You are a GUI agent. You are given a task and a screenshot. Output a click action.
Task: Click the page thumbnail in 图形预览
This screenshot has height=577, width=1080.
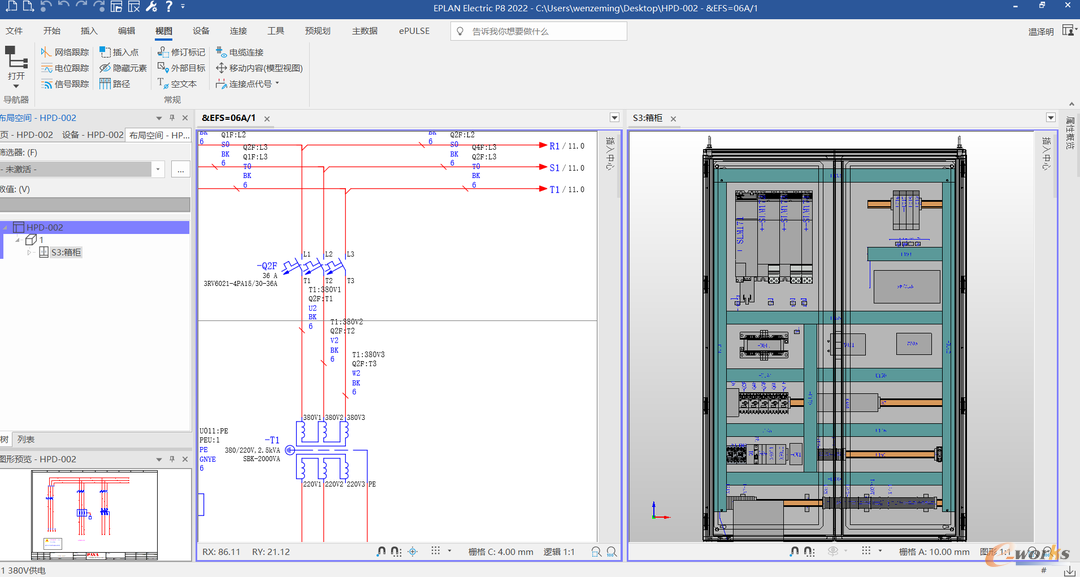(95, 515)
